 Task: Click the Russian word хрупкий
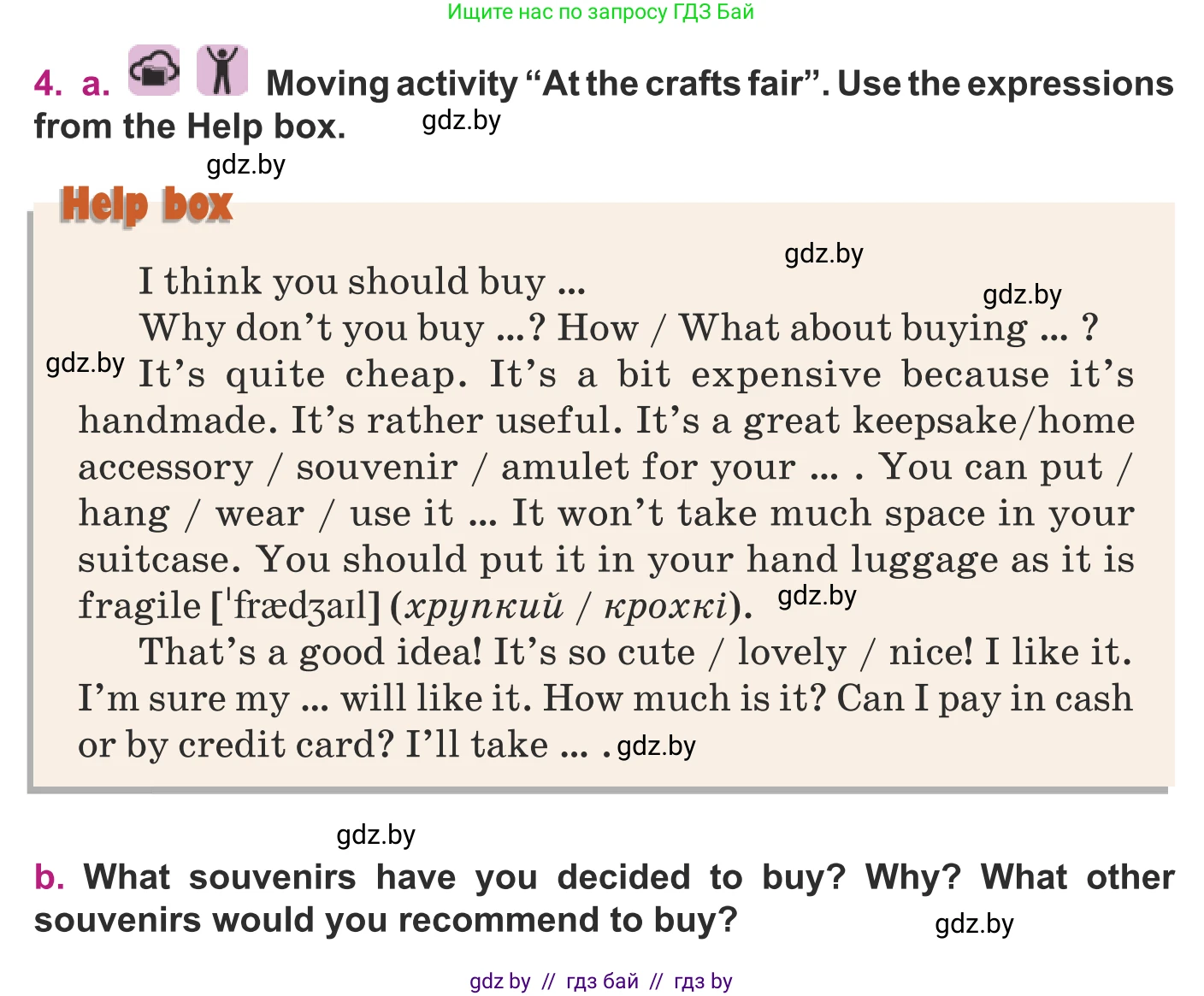pos(483,606)
